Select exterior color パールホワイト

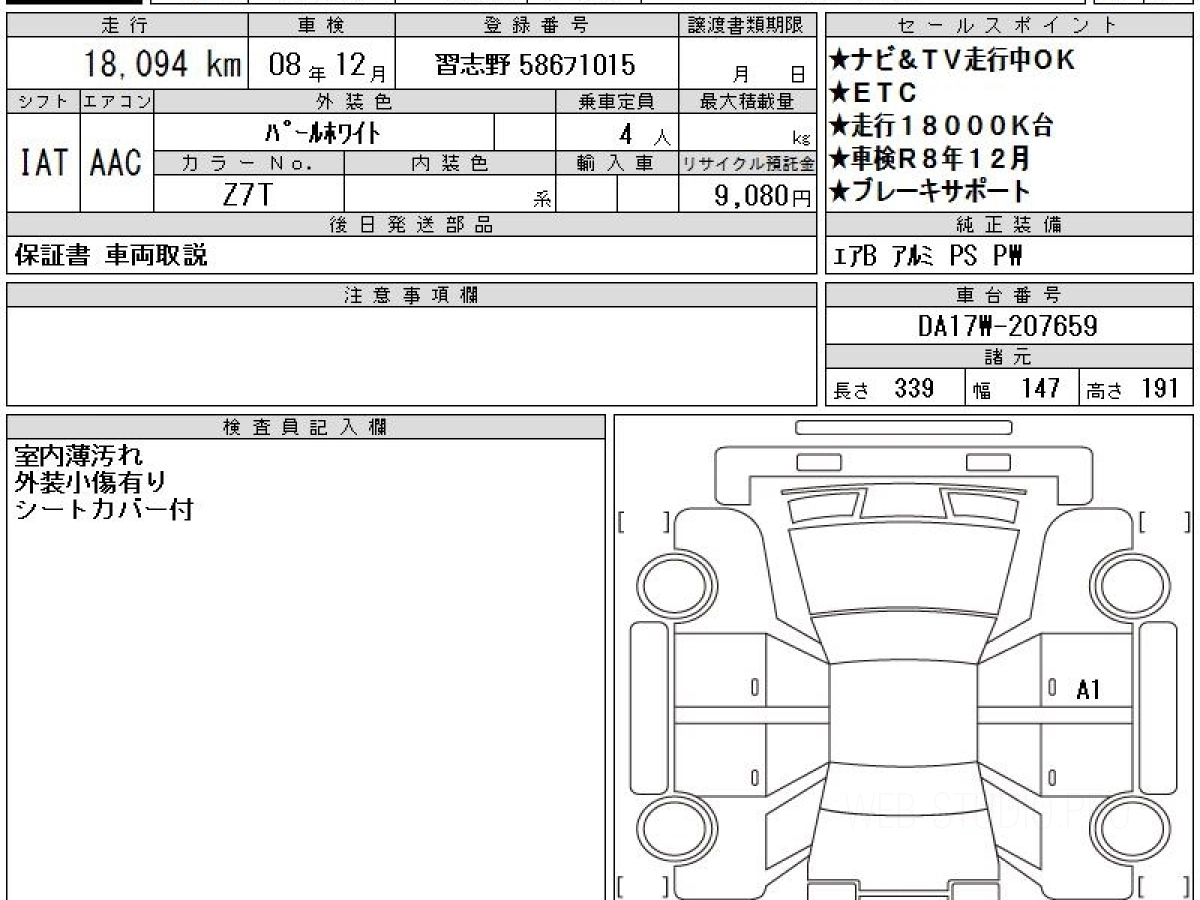pos(322,132)
